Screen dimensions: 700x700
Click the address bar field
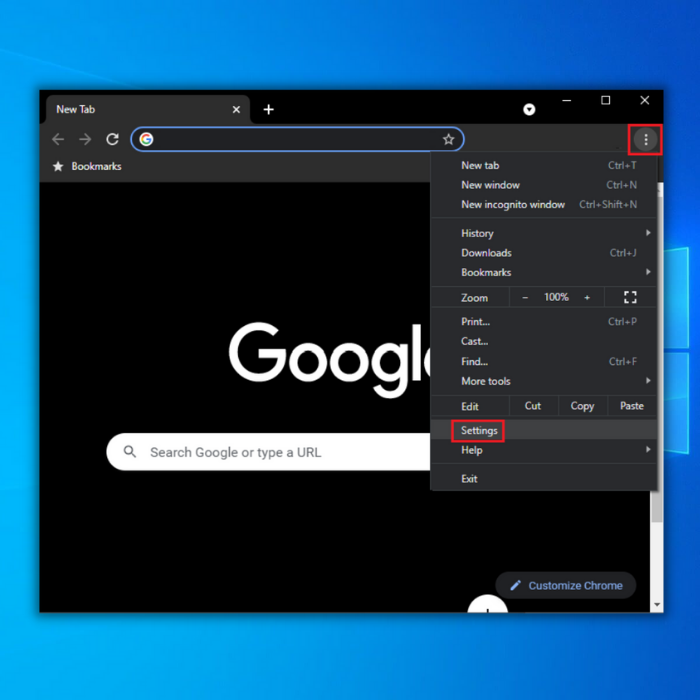click(297, 139)
